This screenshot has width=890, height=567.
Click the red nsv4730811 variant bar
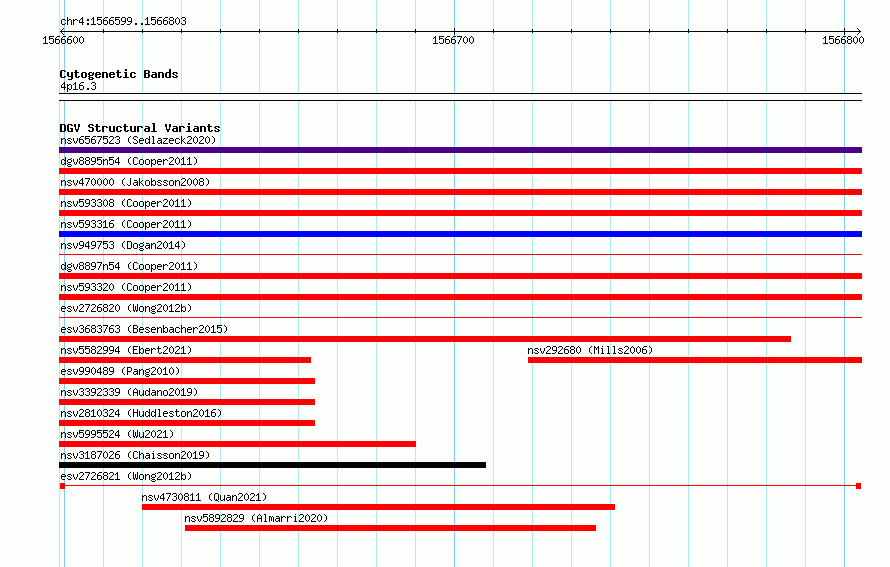click(379, 507)
